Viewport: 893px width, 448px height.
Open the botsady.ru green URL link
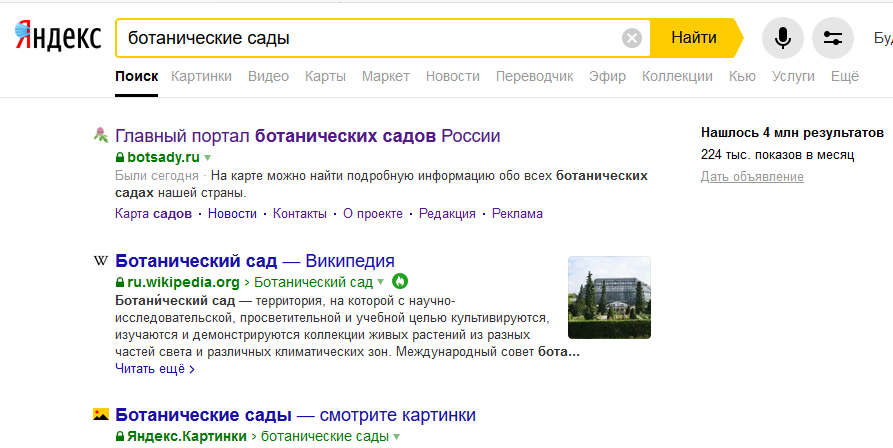tap(163, 157)
